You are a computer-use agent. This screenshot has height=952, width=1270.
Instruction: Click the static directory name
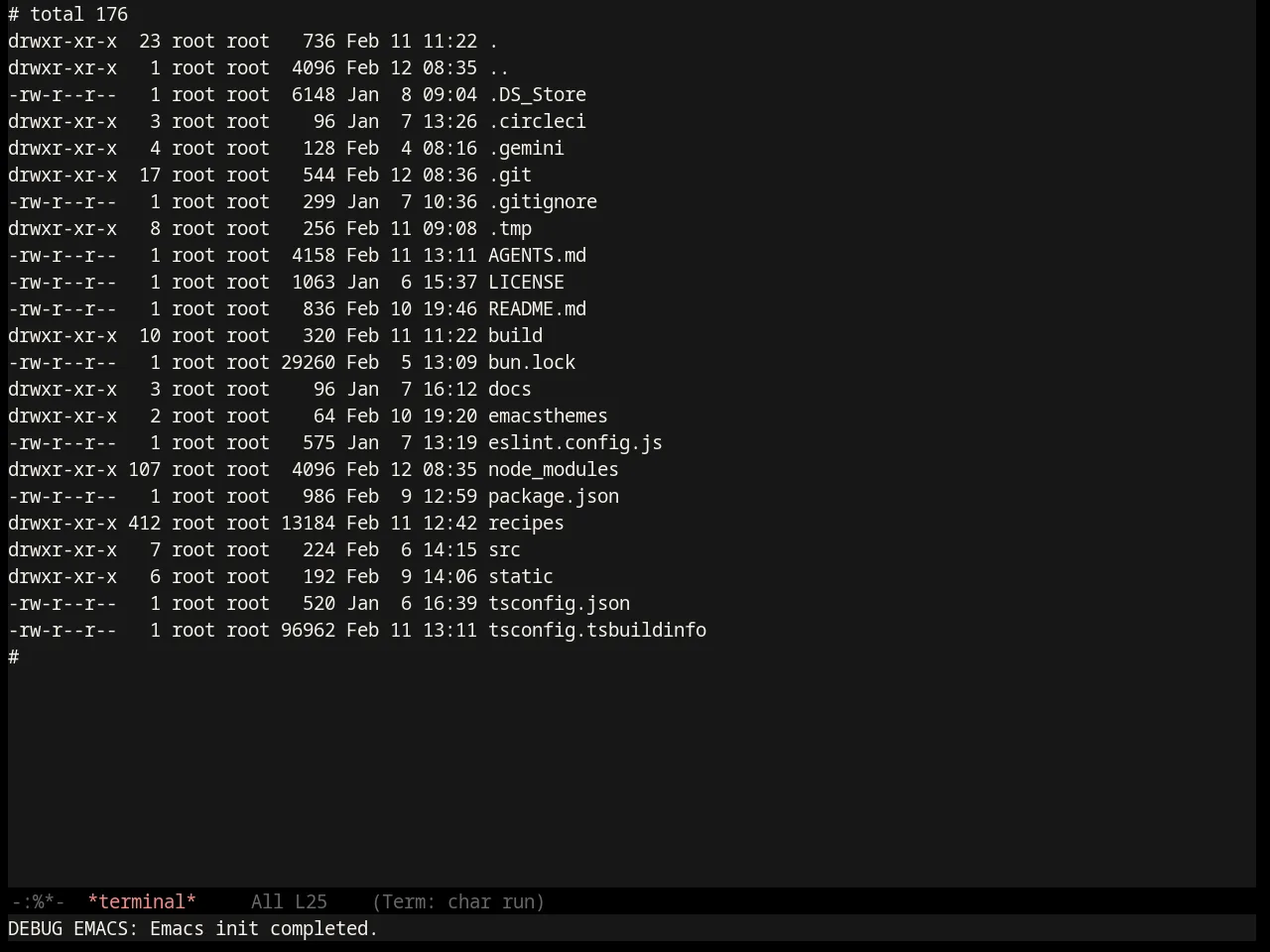pyautogui.click(x=521, y=576)
